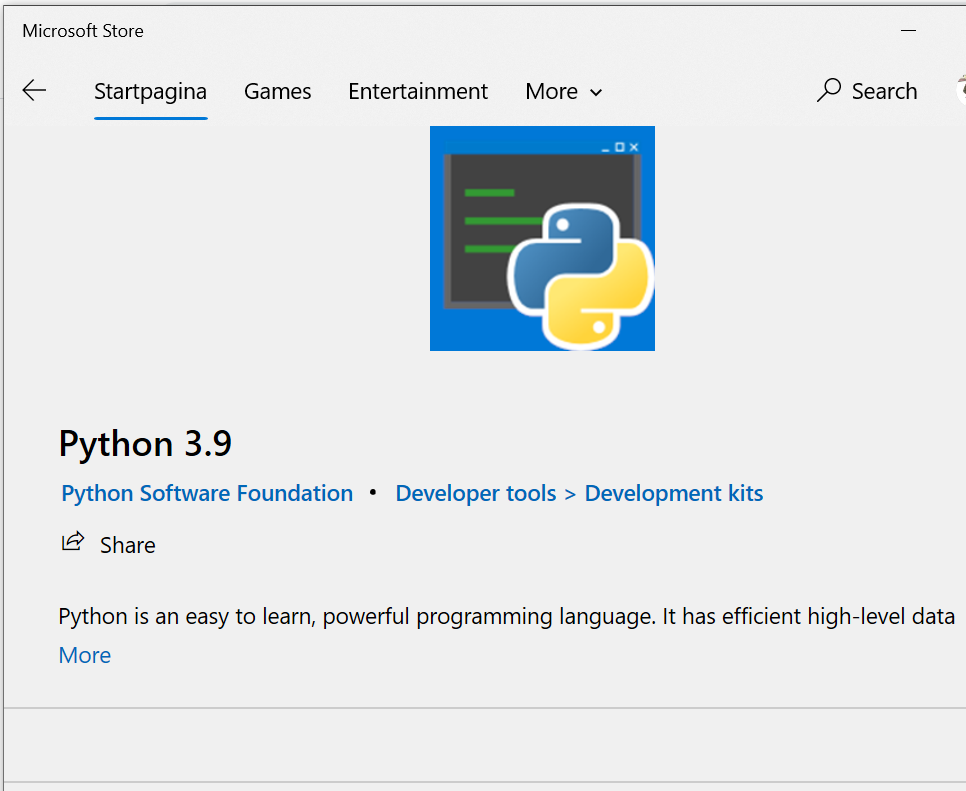Click the Python 3.9 product thumbnail
Screen dimensions: 966x791
(541, 238)
